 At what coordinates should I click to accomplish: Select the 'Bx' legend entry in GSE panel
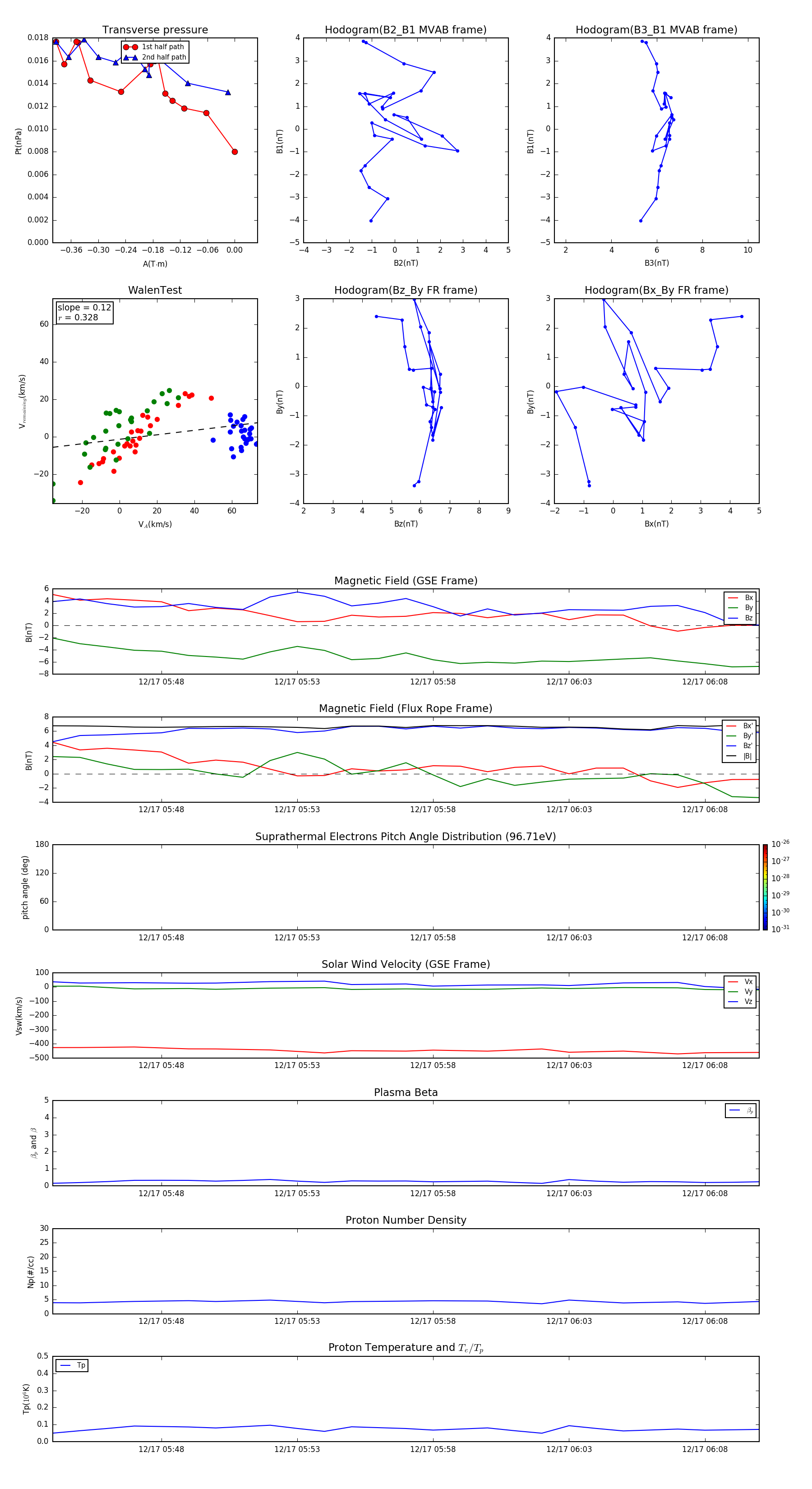740,598
